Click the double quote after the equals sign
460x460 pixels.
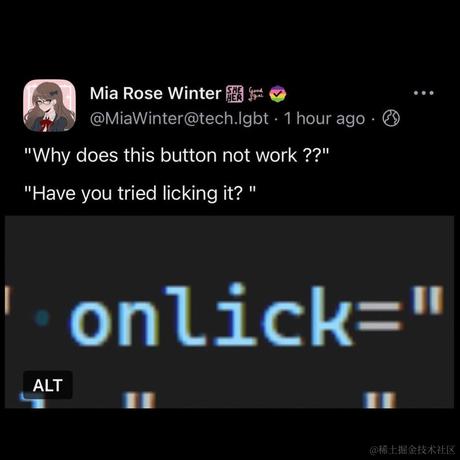428,301
